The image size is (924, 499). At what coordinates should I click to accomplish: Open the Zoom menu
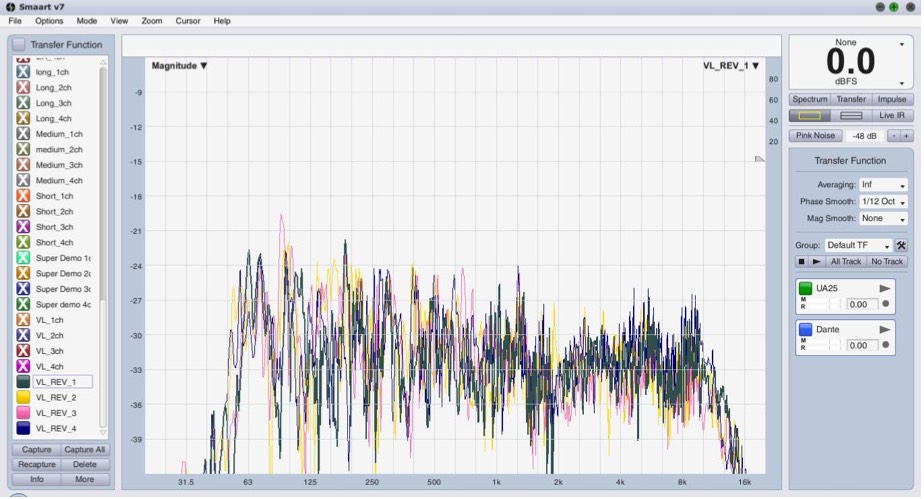151,21
